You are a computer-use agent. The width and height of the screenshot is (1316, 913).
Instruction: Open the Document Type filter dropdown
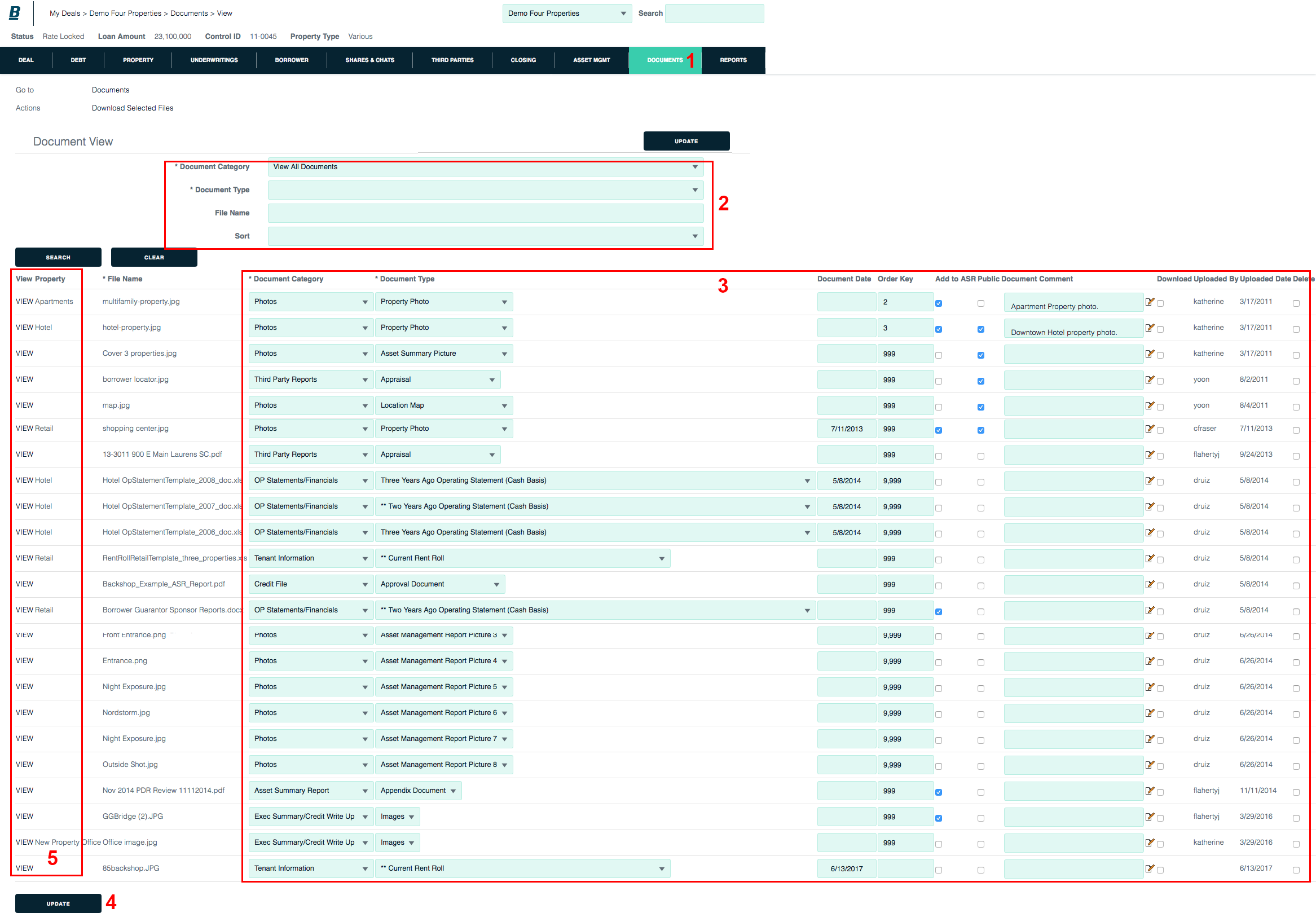click(x=485, y=190)
